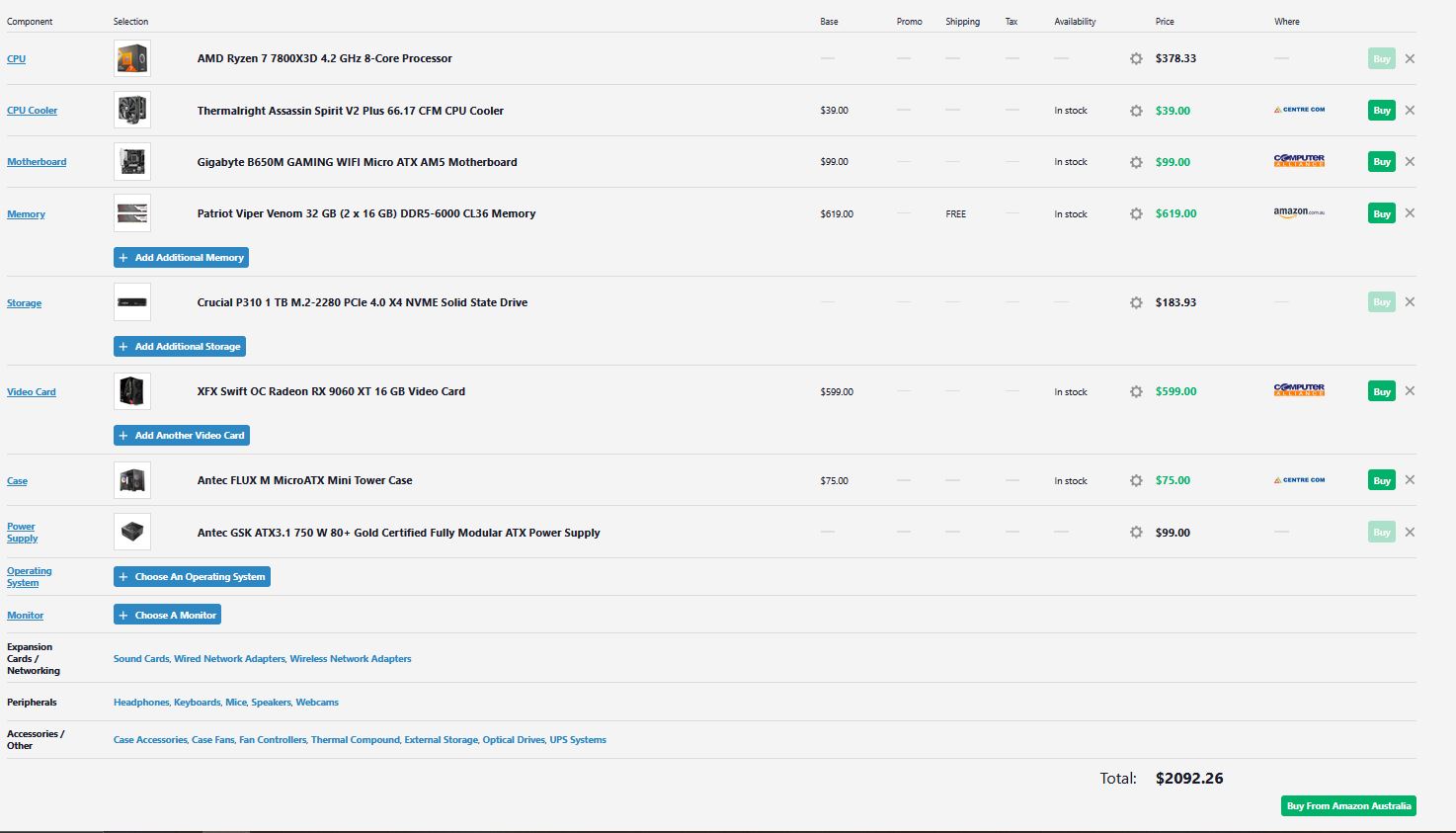Open the XFX Radeon RX 9060 XT thumbnail
Screen dimensions: 1456x833
132,391
